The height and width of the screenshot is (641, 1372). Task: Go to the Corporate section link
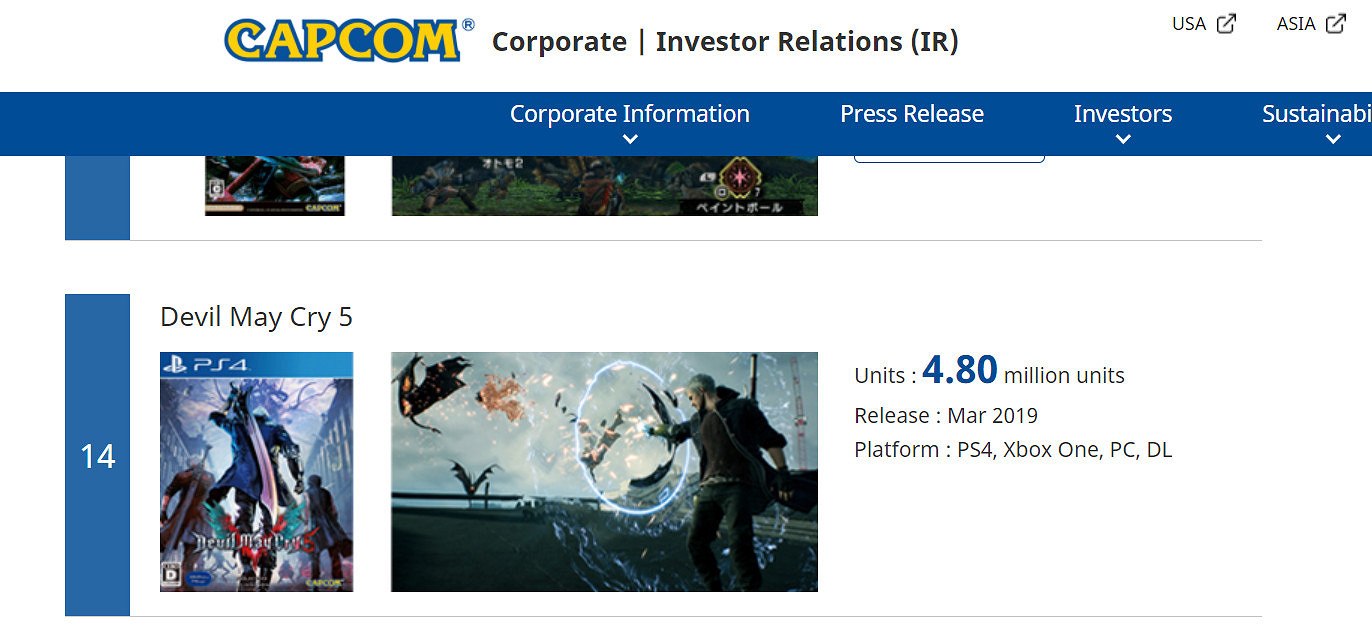click(559, 42)
